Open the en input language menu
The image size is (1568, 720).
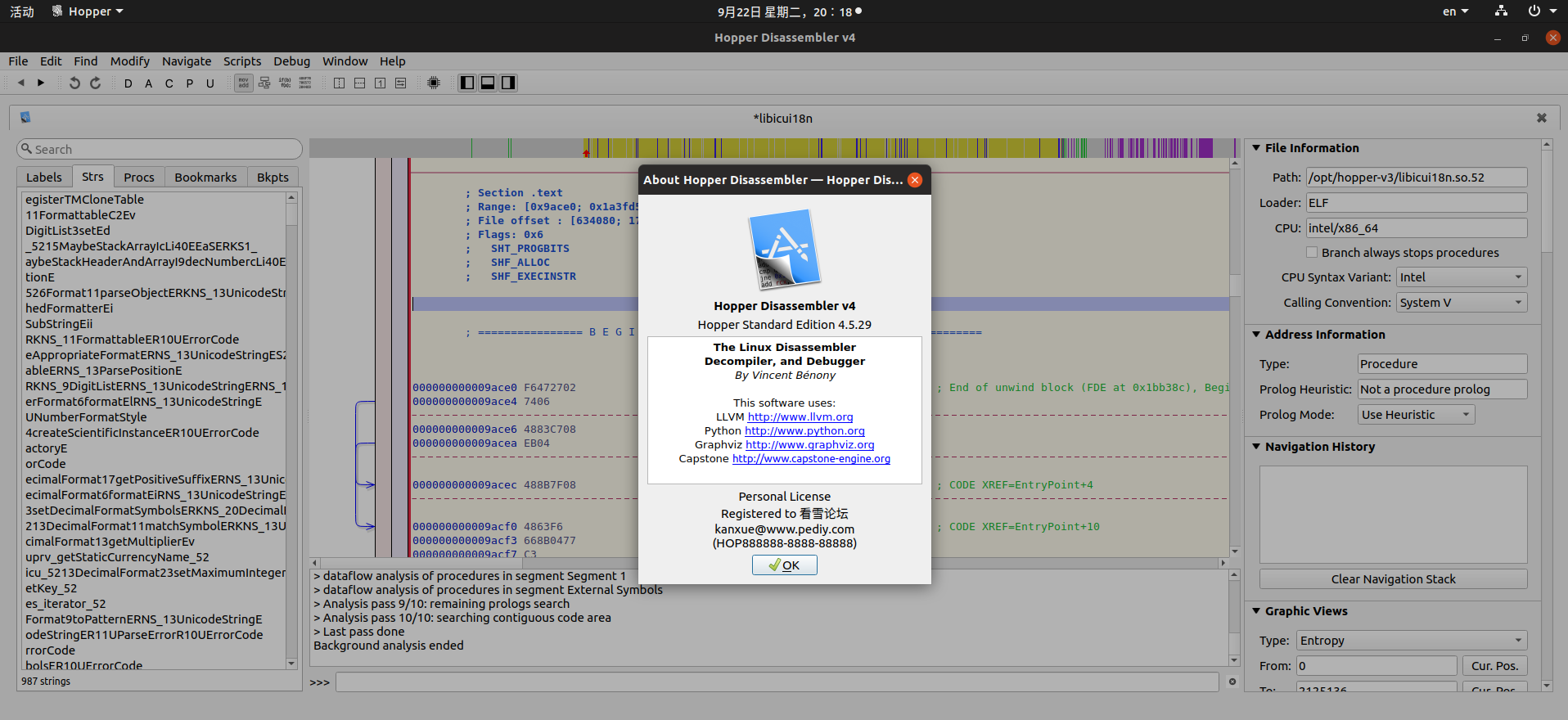[x=1455, y=11]
